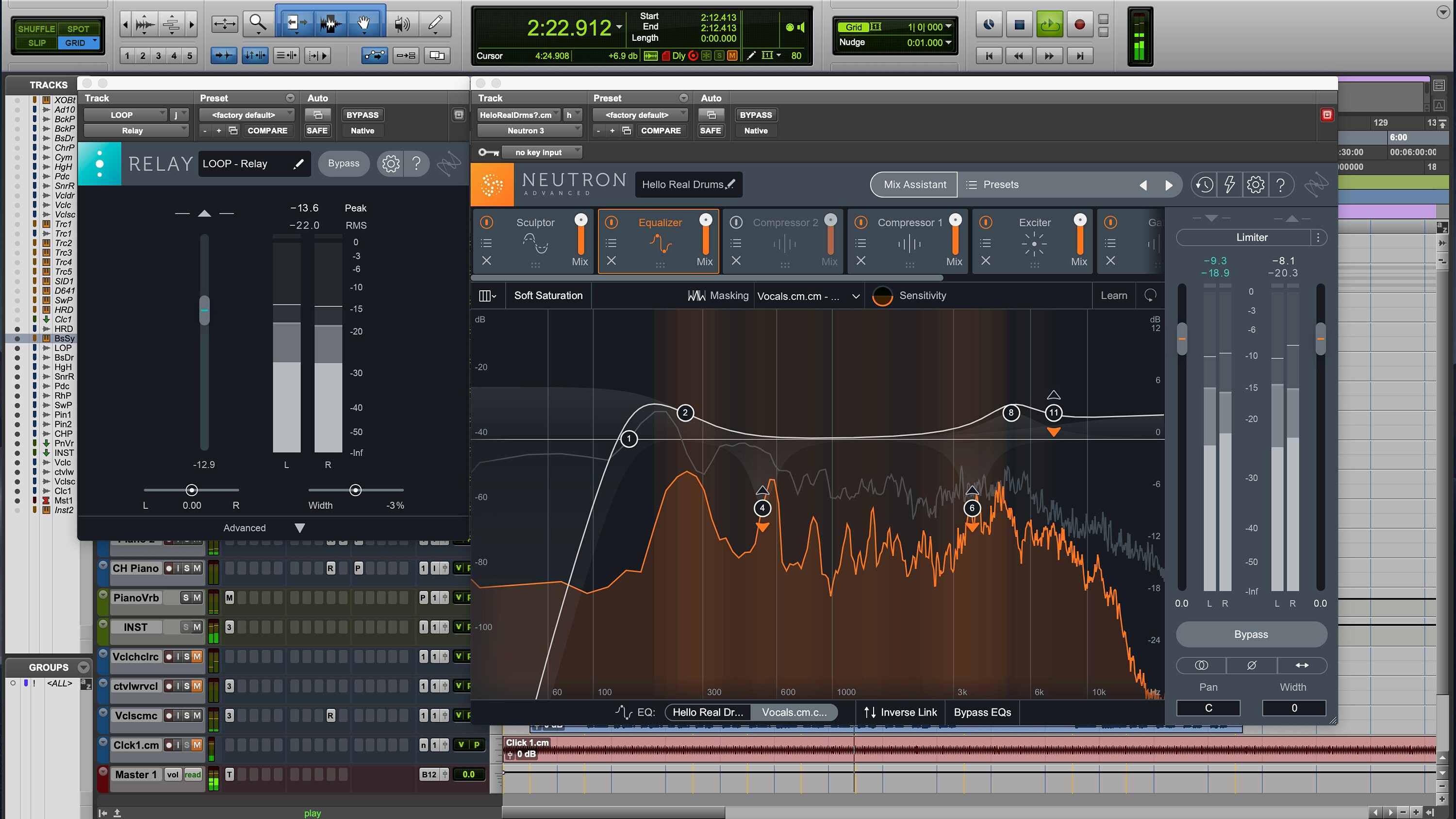Click Neutron output Bypass button
Image resolution: width=1456 pixels, height=819 pixels.
(x=1251, y=634)
